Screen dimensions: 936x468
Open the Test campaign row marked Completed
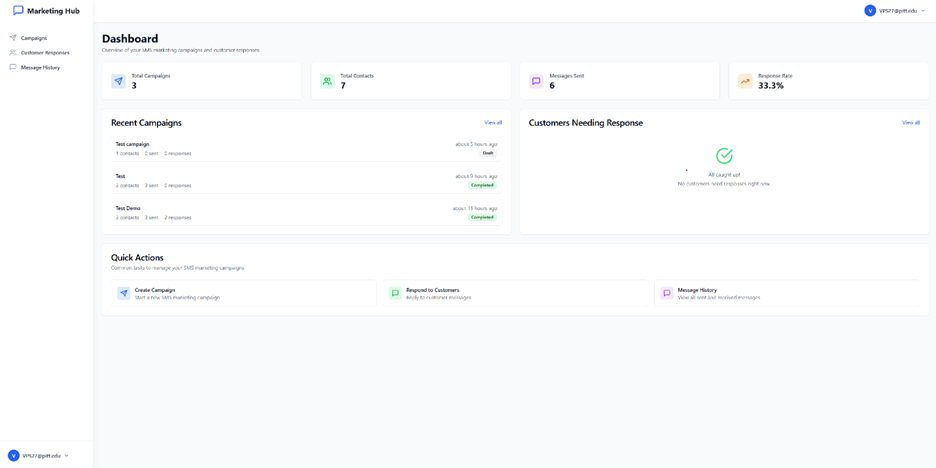pyautogui.click(x=120, y=176)
